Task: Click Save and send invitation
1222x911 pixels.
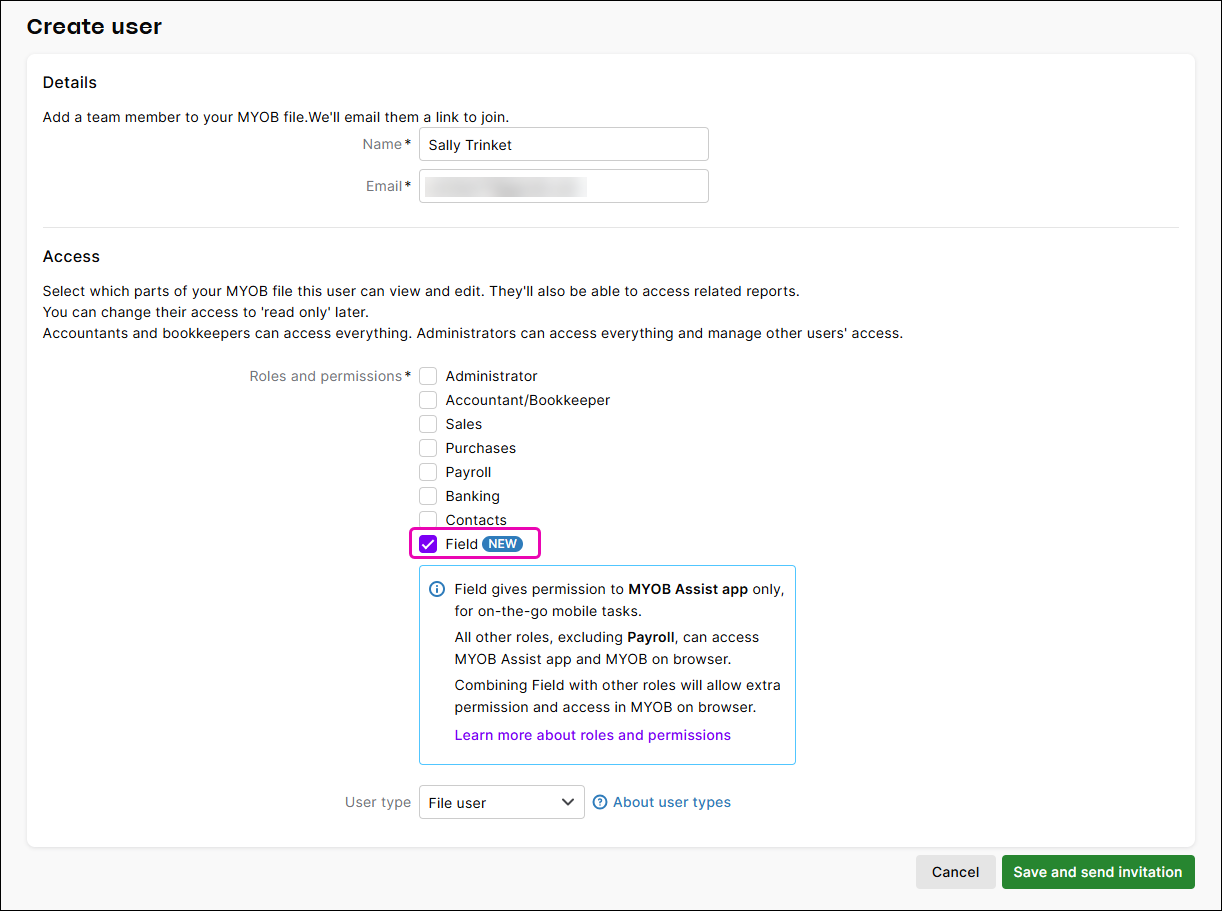Action: 1098,872
